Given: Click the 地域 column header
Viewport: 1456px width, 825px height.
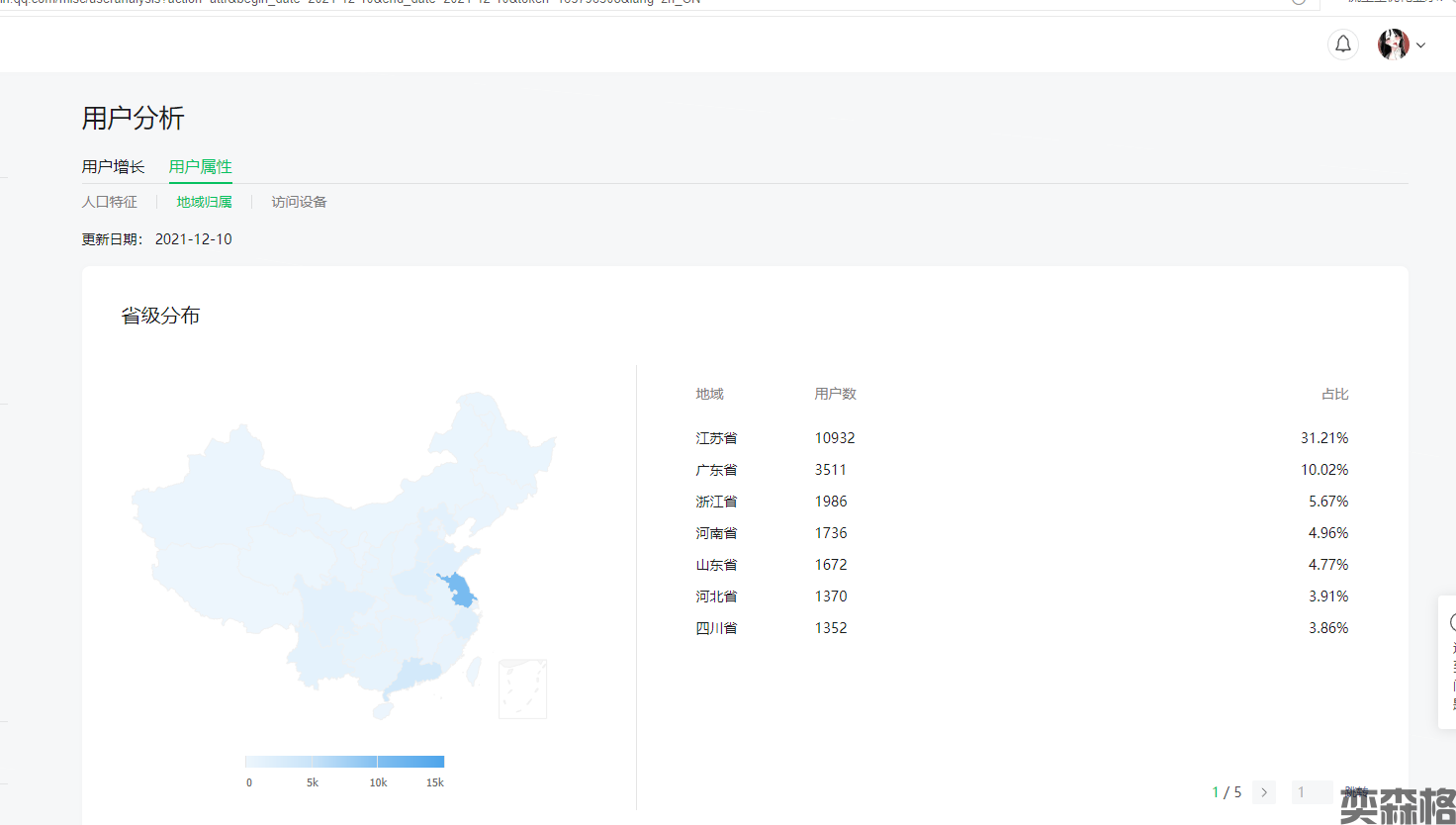Looking at the screenshot, I should (x=709, y=394).
